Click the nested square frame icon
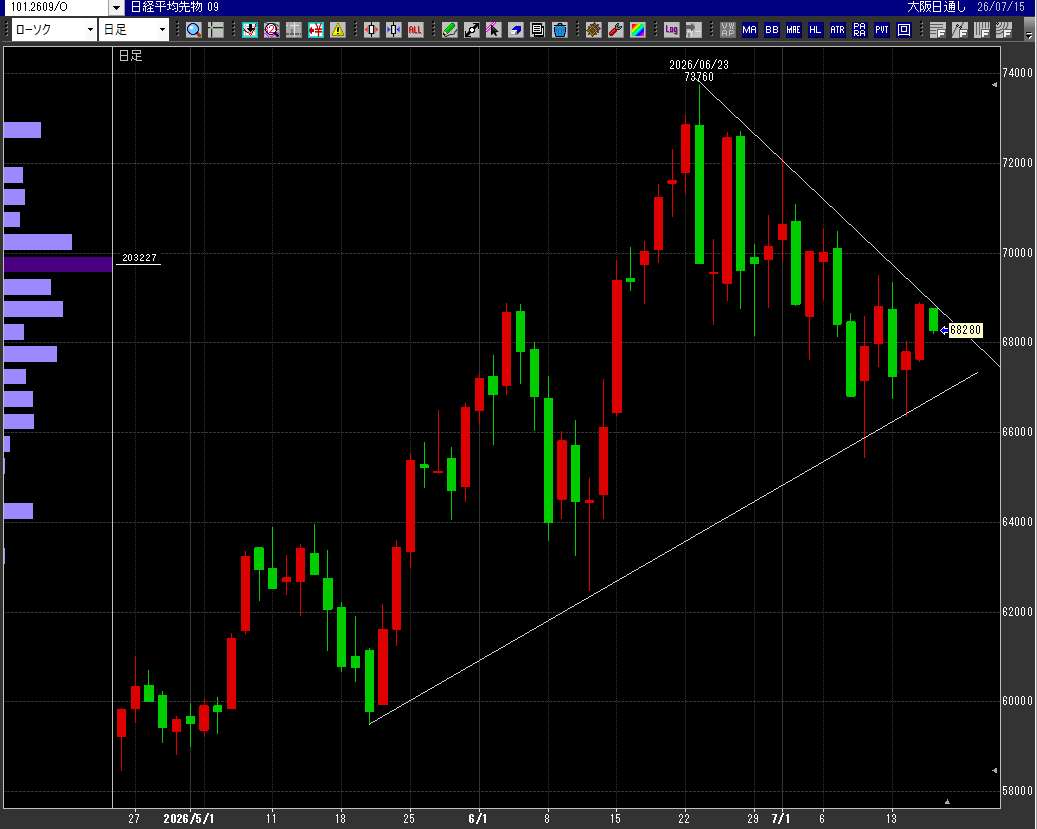The height and width of the screenshot is (829, 1037). [904, 30]
